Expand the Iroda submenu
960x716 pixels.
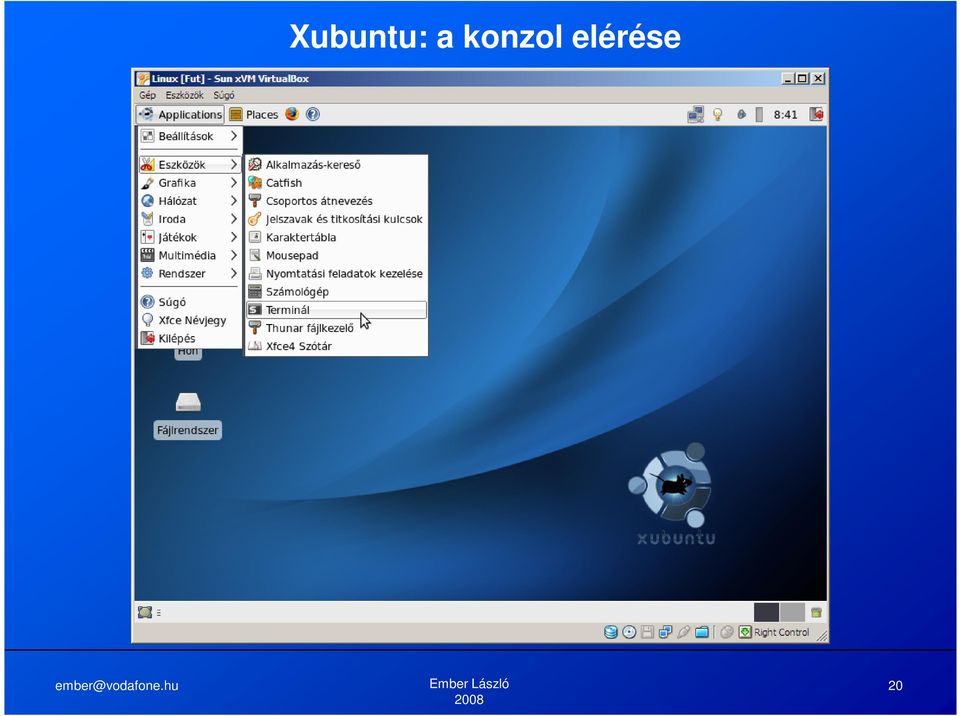click(x=189, y=219)
